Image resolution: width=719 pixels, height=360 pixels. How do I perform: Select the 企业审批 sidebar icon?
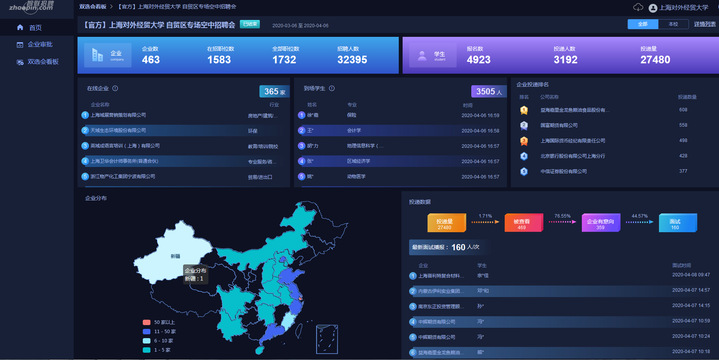[x=20, y=44]
